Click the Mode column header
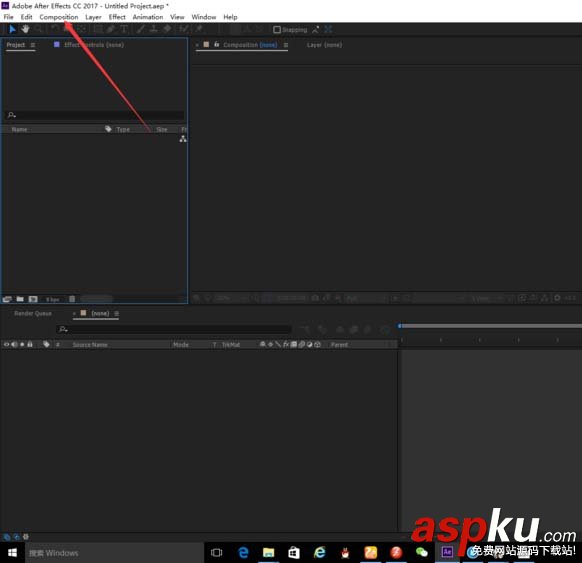This screenshot has height=563, width=582. [x=181, y=345]
